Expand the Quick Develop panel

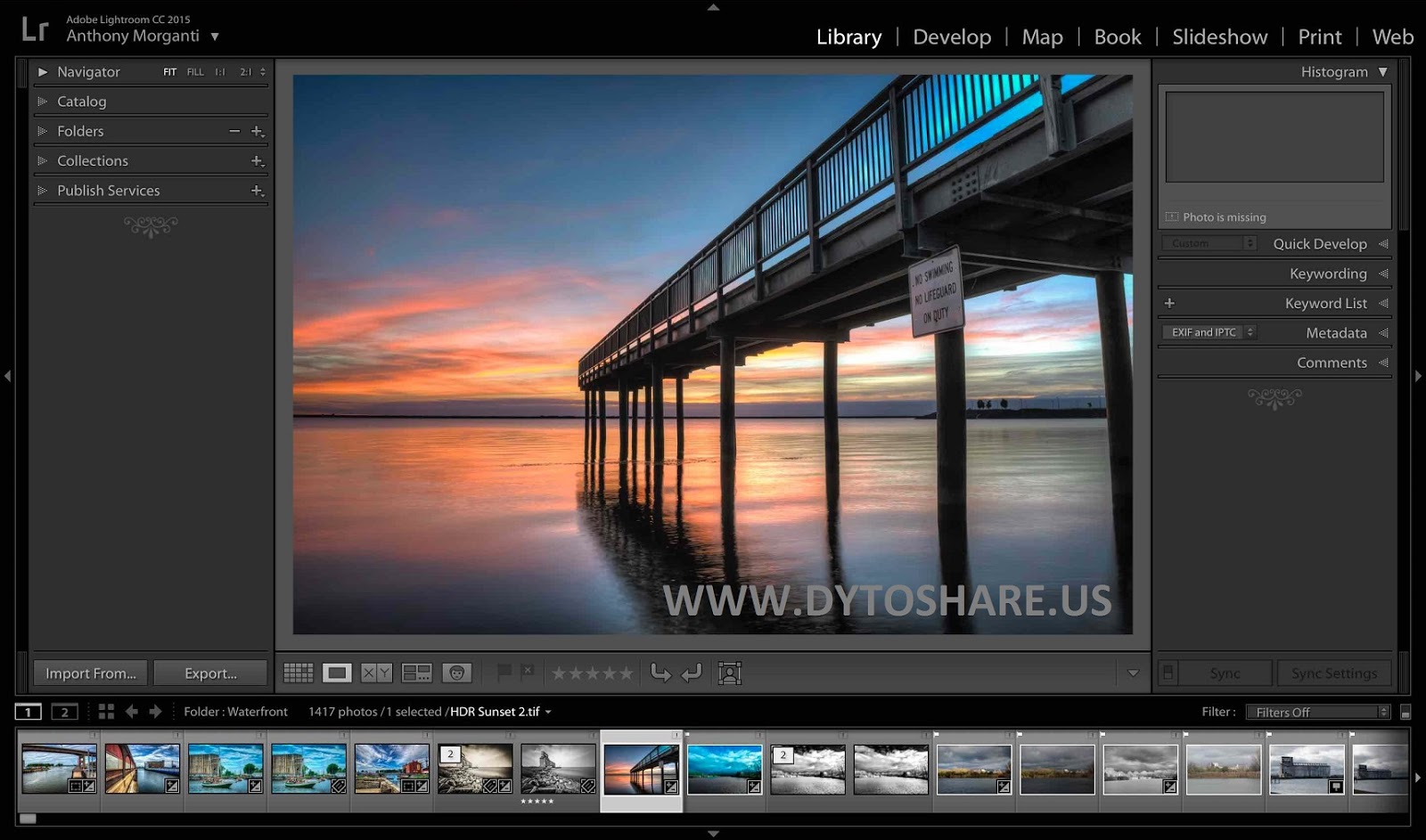pos(1383,244)
